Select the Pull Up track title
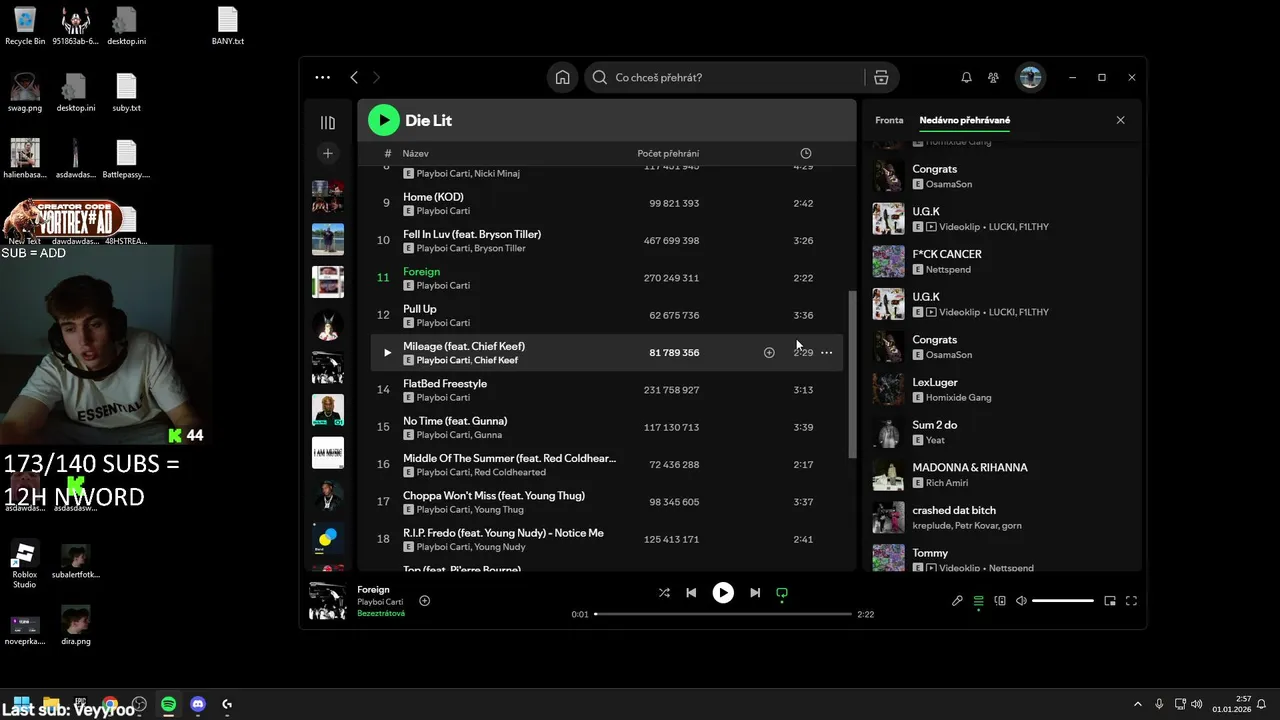 [x=420, y=309]
